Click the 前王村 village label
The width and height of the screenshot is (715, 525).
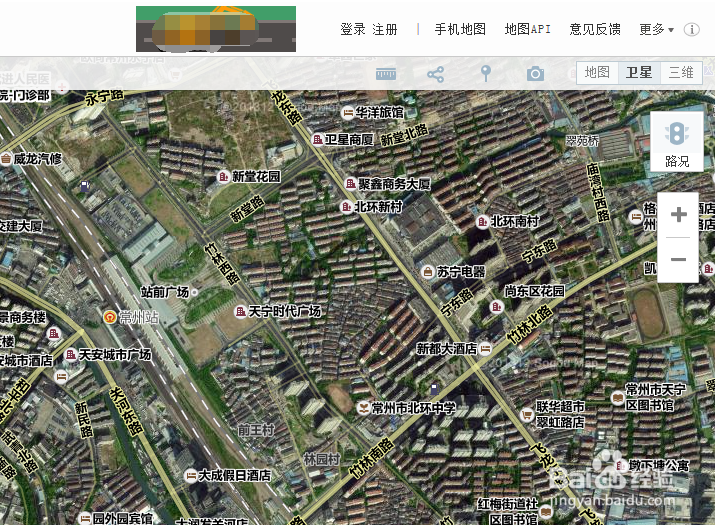click(x=256, y=430)
